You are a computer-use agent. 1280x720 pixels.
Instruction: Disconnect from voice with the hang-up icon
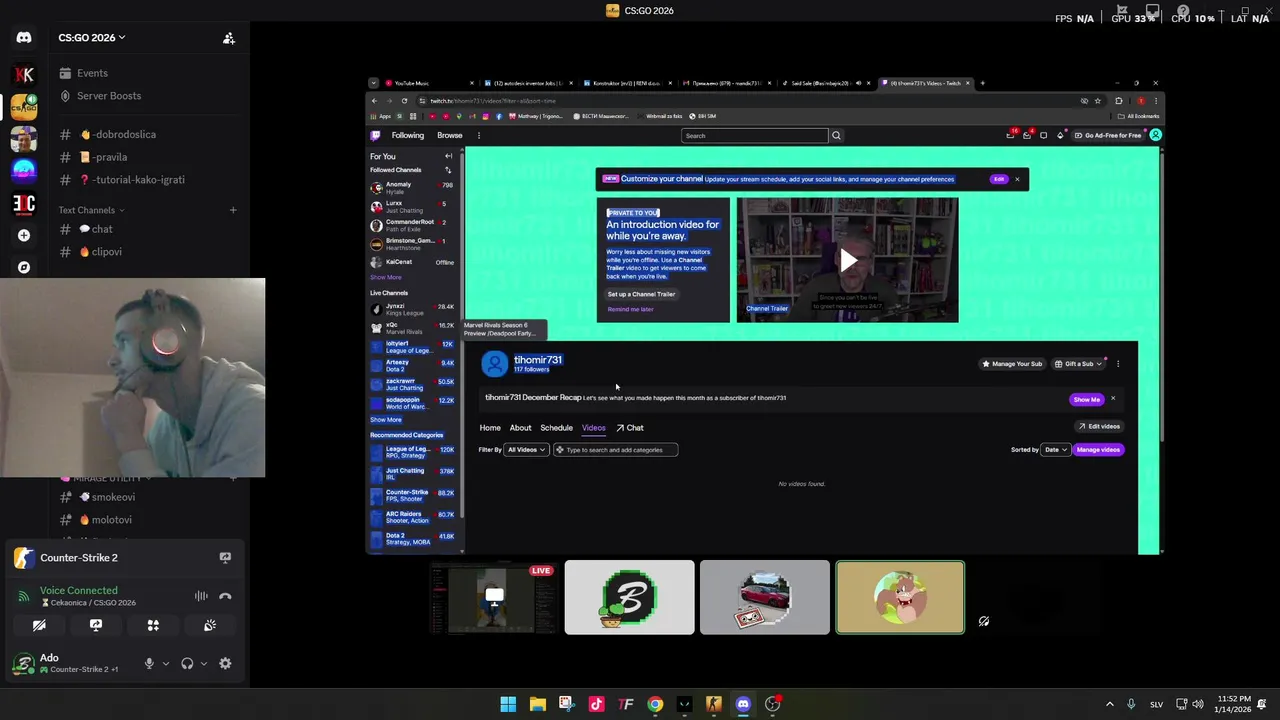pos(225,596)
